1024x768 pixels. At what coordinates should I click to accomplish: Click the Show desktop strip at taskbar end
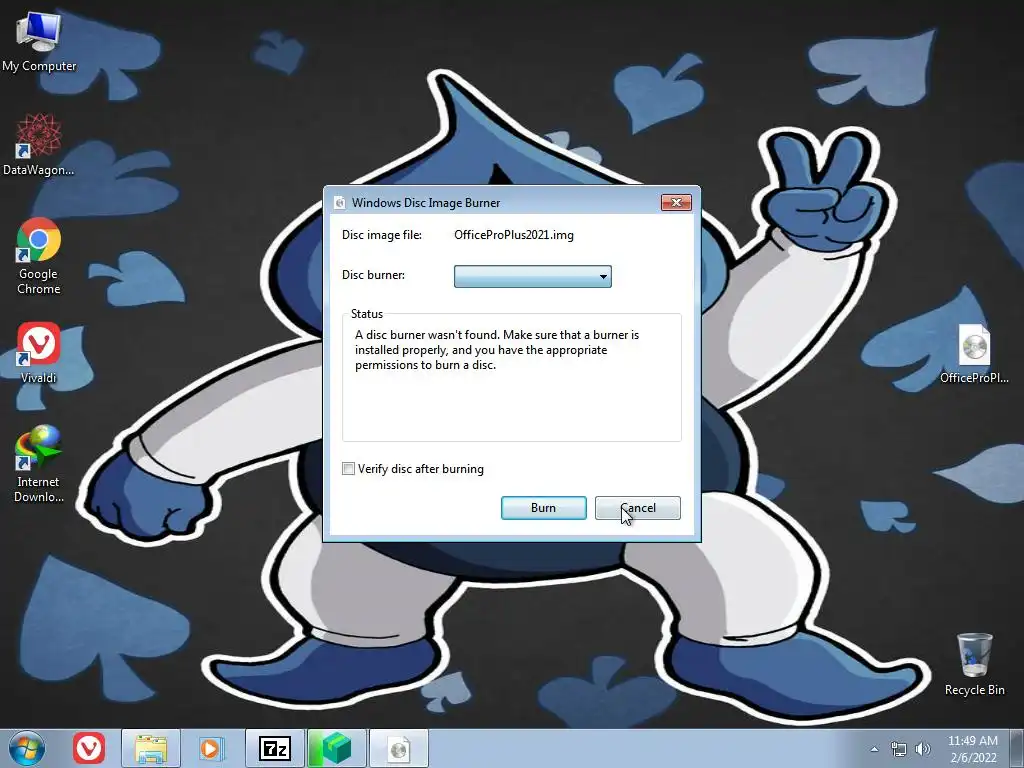point(1017,748)
